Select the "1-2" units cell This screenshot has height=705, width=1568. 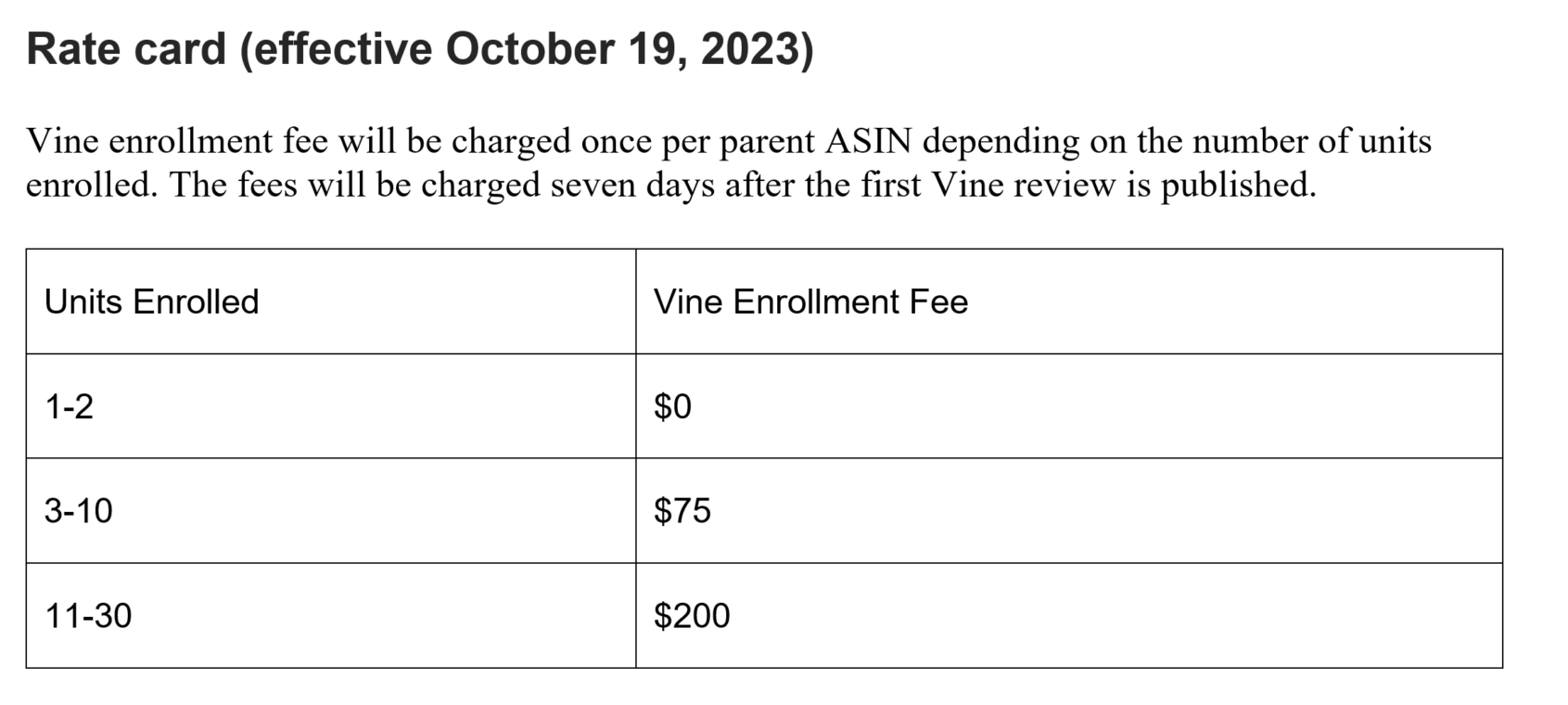click(70, 406)
